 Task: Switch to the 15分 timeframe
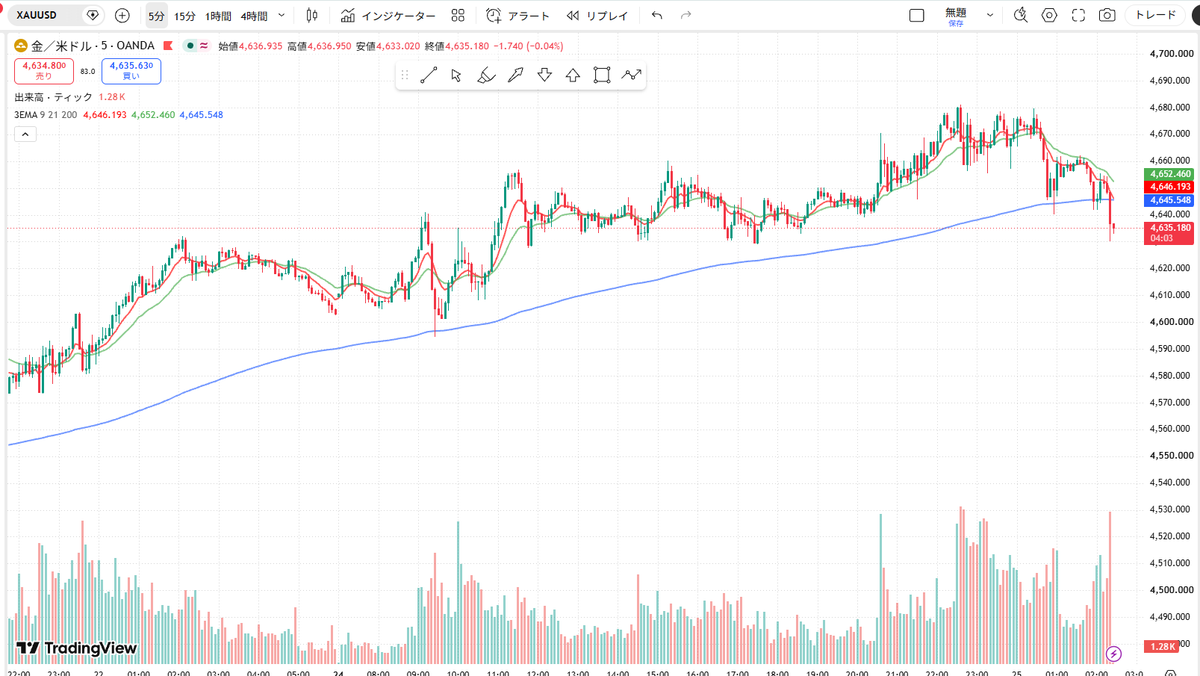[185, 16]
